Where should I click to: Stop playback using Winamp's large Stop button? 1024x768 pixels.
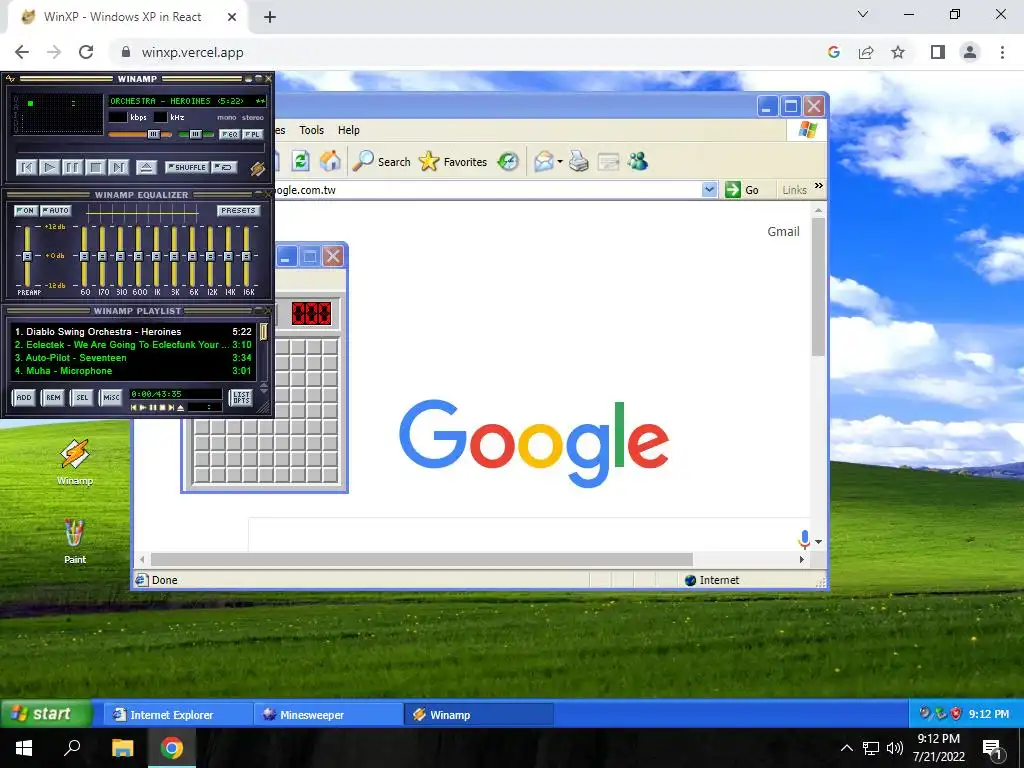coord(95,168)
